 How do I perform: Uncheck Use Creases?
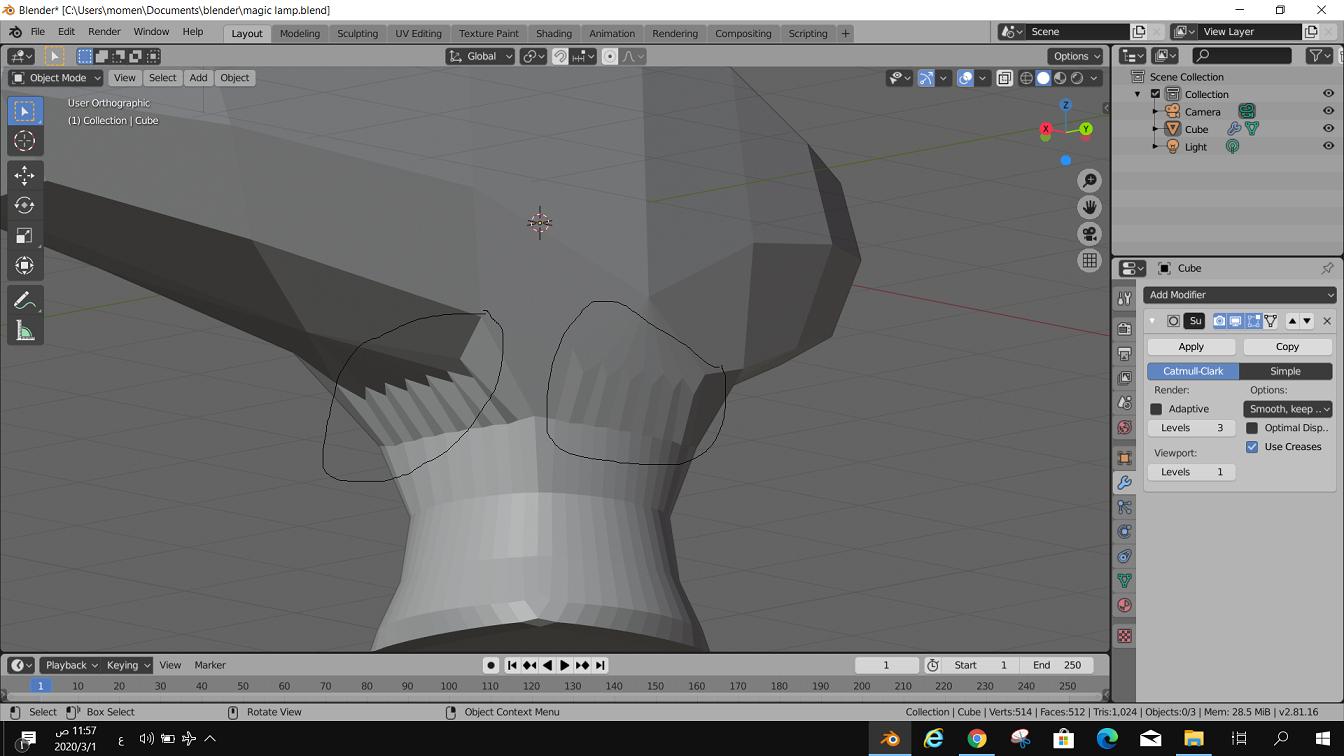(1252, 447)
